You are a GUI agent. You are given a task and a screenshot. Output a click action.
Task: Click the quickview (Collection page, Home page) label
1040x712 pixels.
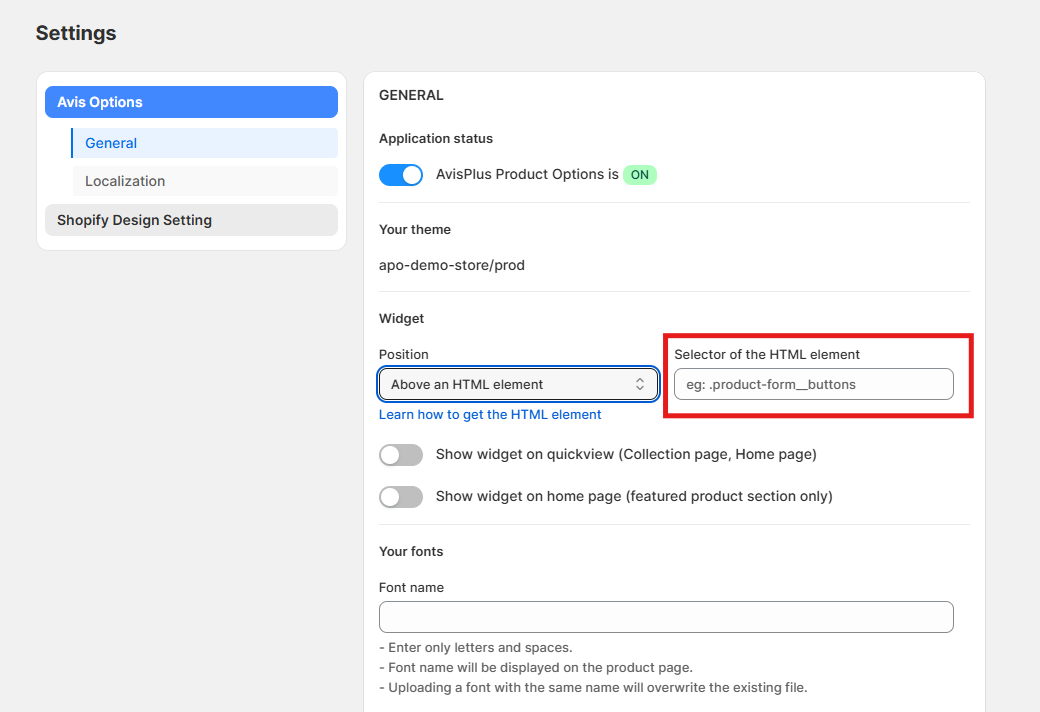click(626, 454)
